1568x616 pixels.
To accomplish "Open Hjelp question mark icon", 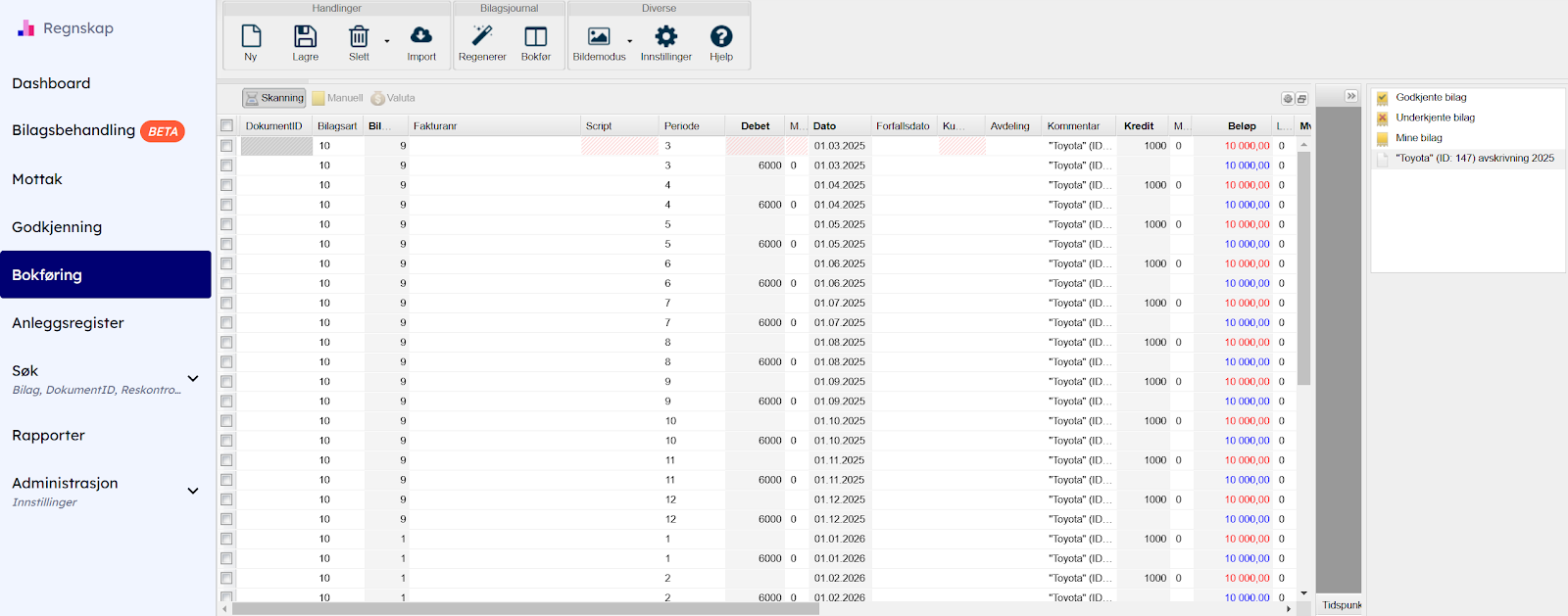I will (721, 42).
